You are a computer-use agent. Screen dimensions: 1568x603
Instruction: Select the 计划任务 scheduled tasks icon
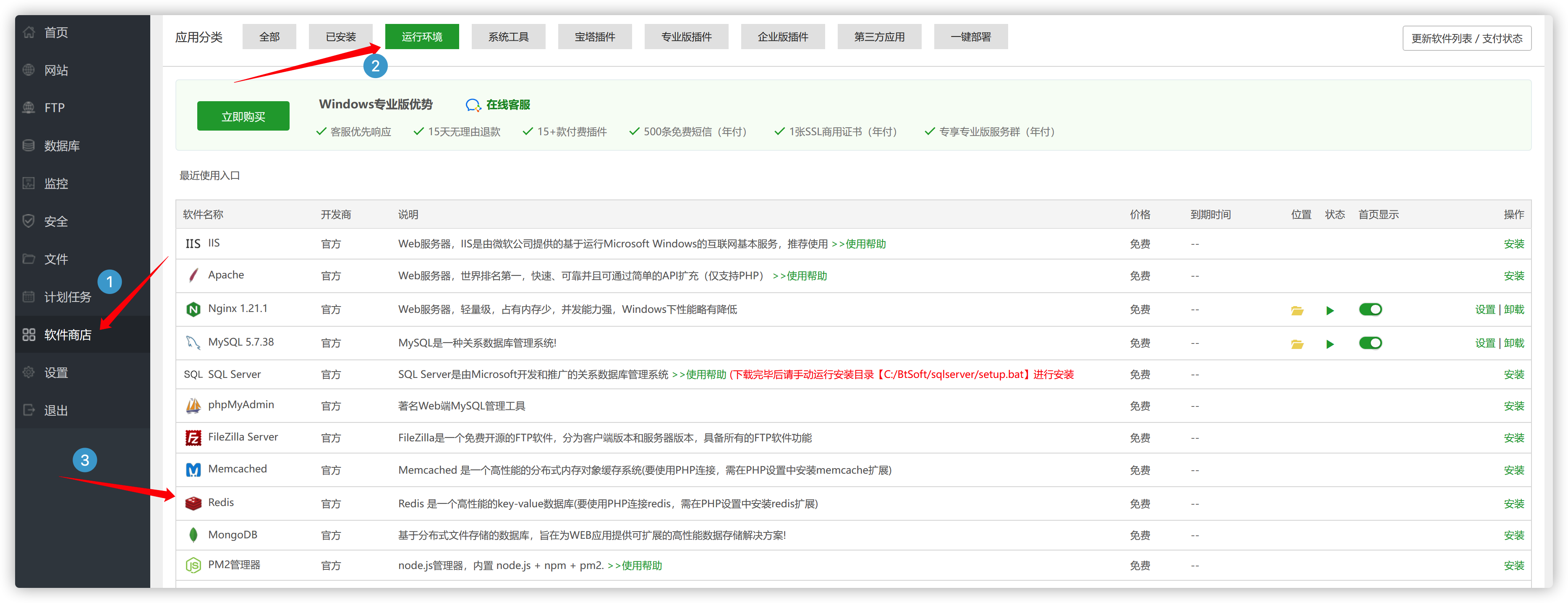click(x=29, y=296)
